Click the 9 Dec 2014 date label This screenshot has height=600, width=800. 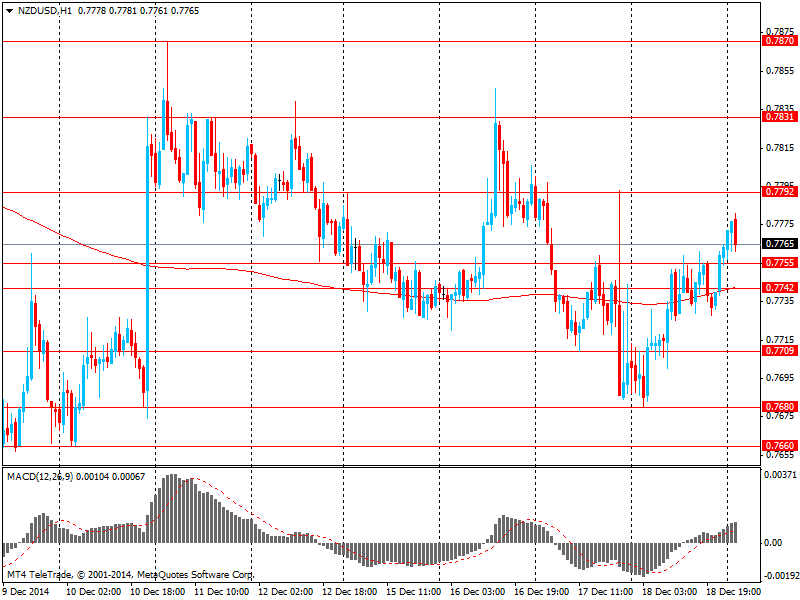[25, 592]
